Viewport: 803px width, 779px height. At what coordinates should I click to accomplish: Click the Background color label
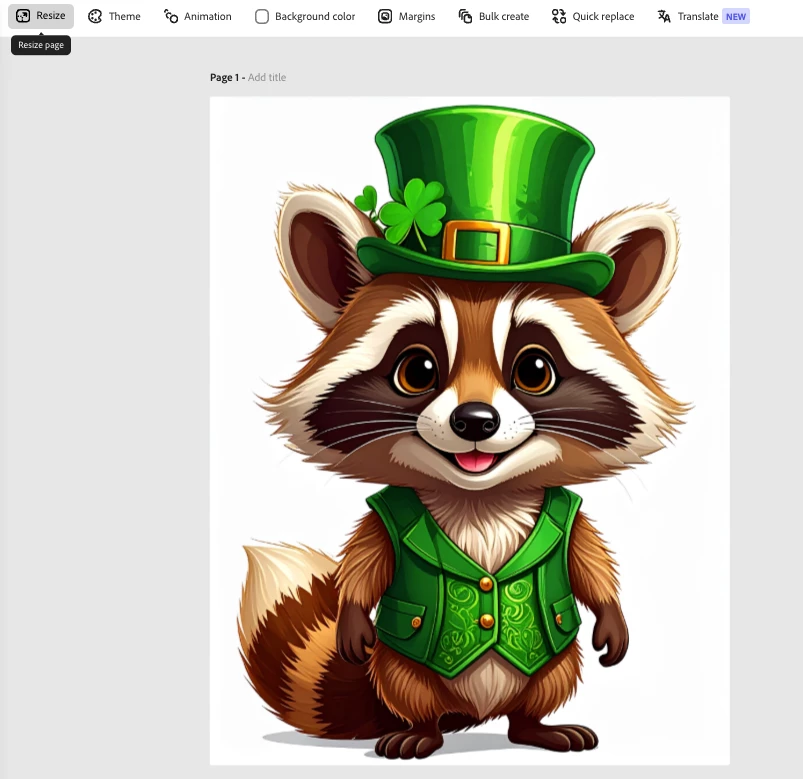click(315, 16)
